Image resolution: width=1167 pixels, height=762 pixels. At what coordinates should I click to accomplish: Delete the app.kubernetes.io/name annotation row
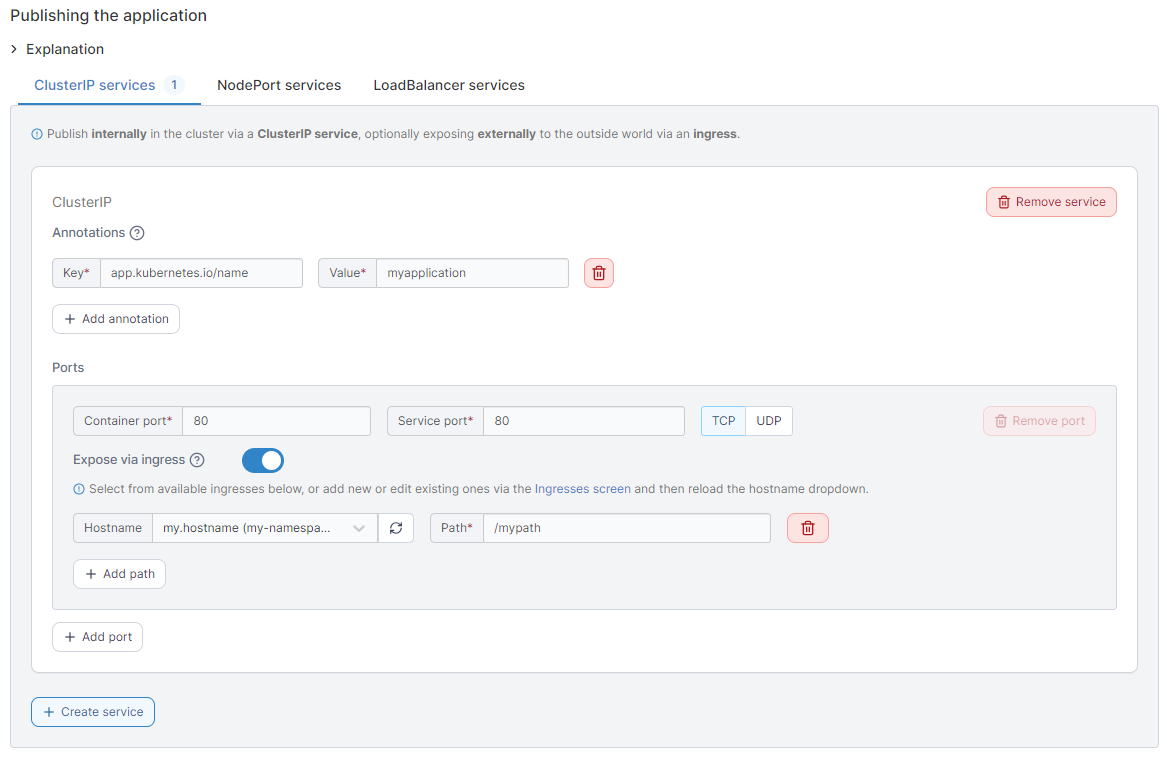tap(598, 273)
